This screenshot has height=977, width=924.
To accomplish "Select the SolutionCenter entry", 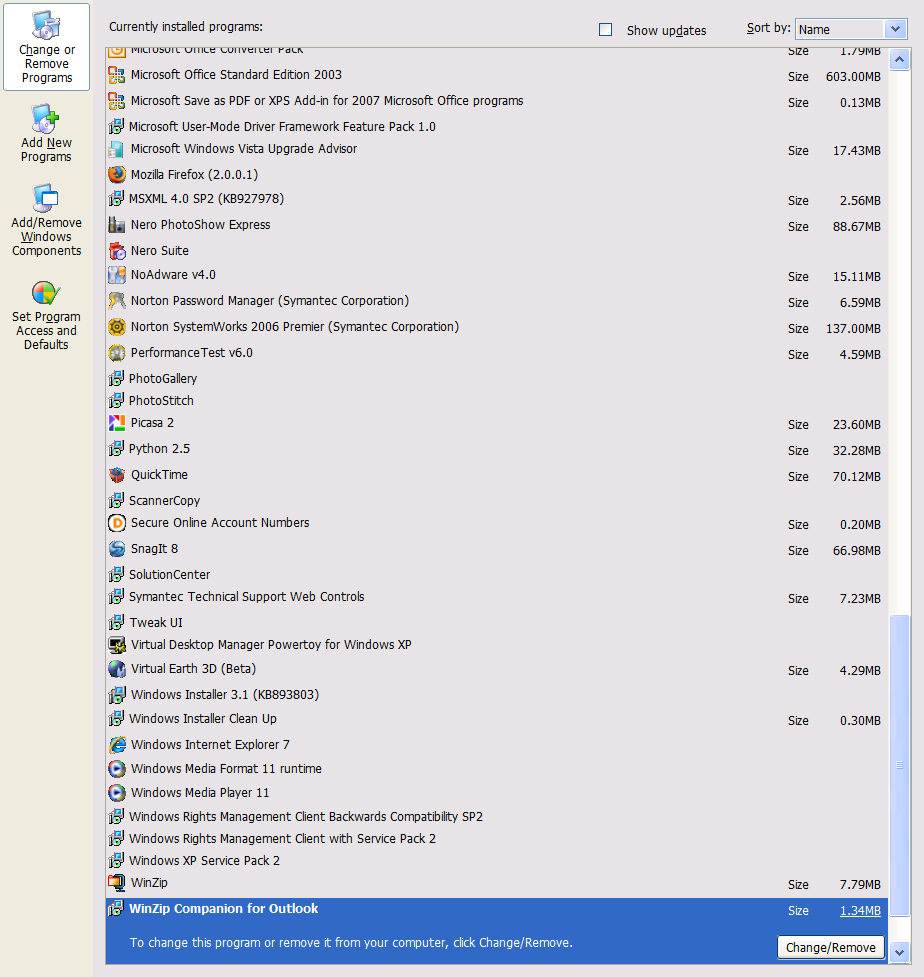I will pyautogui.click(x=497, y=574).
